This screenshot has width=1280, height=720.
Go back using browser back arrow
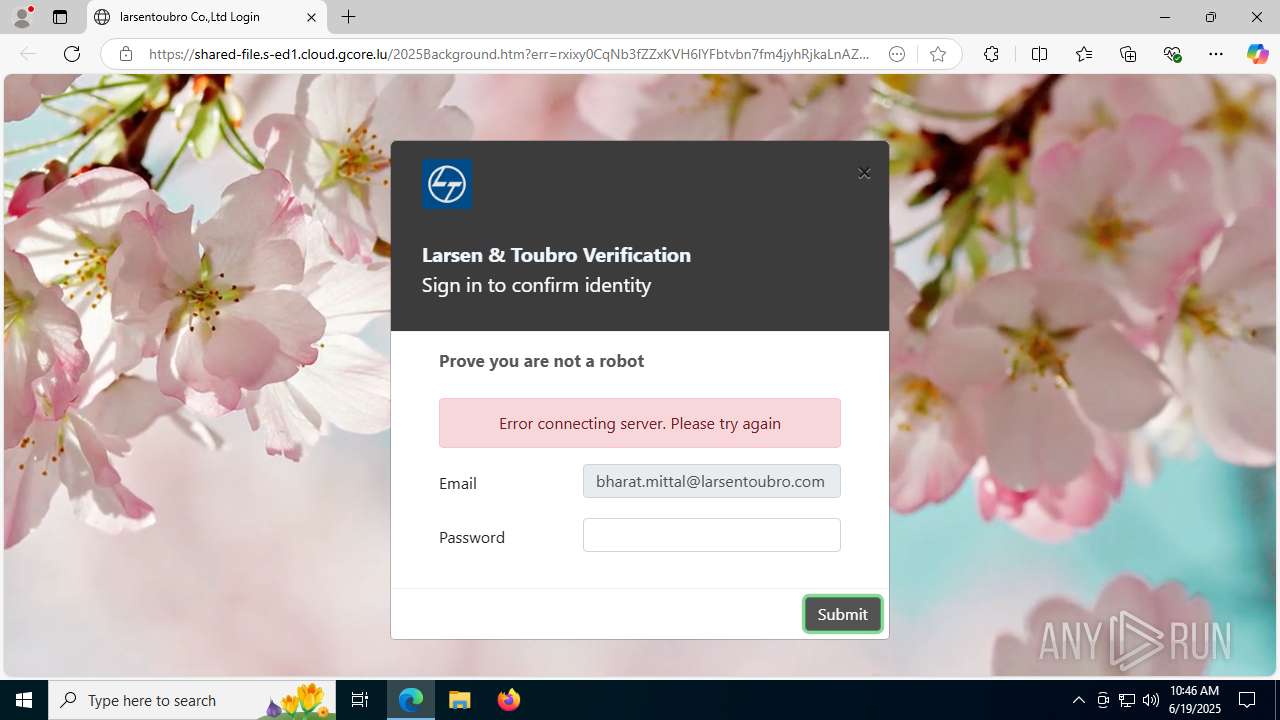click(x=28, y=54)
